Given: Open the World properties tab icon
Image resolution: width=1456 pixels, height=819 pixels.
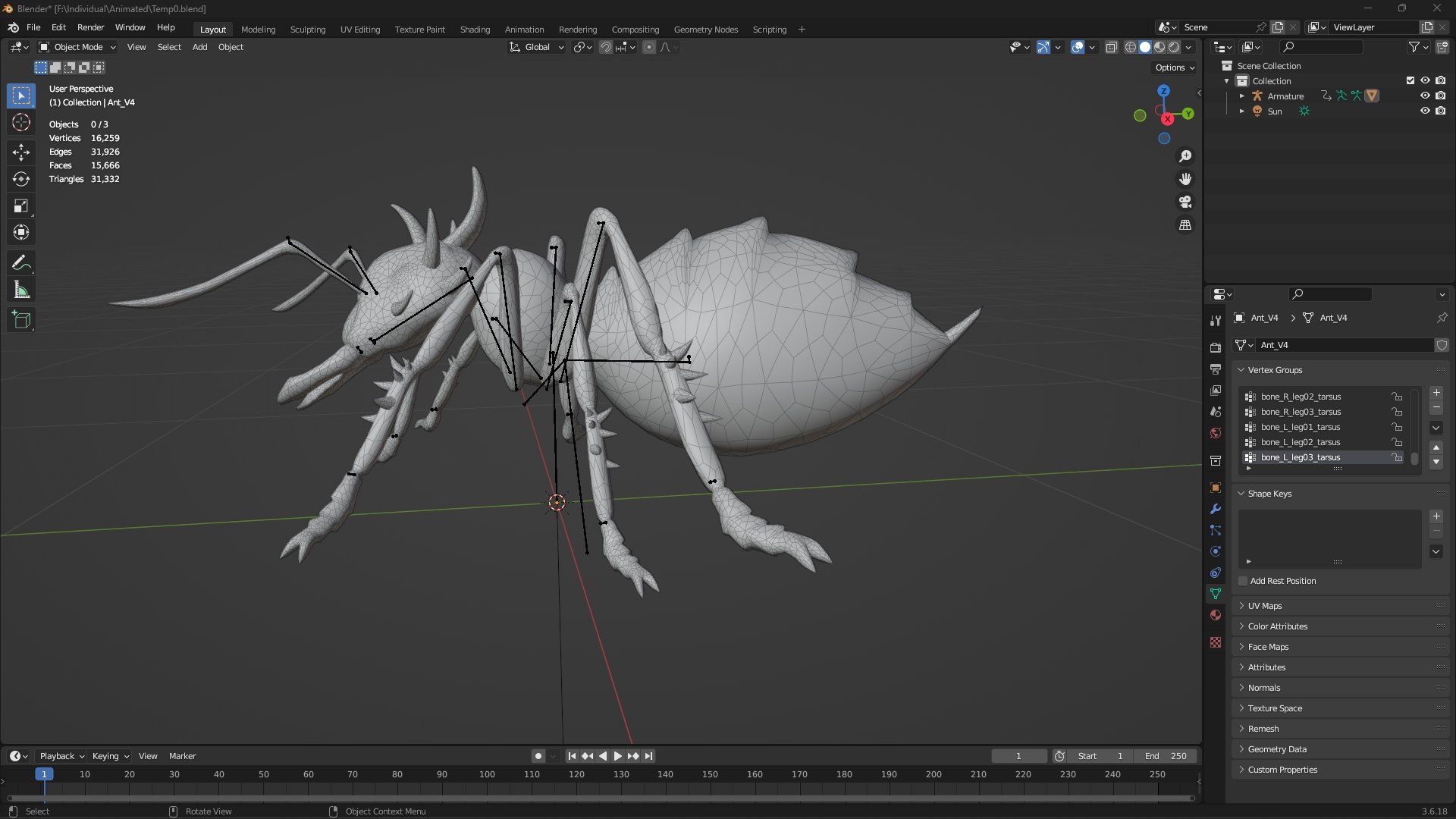Looking at the screenshot, I should 1216,433.
